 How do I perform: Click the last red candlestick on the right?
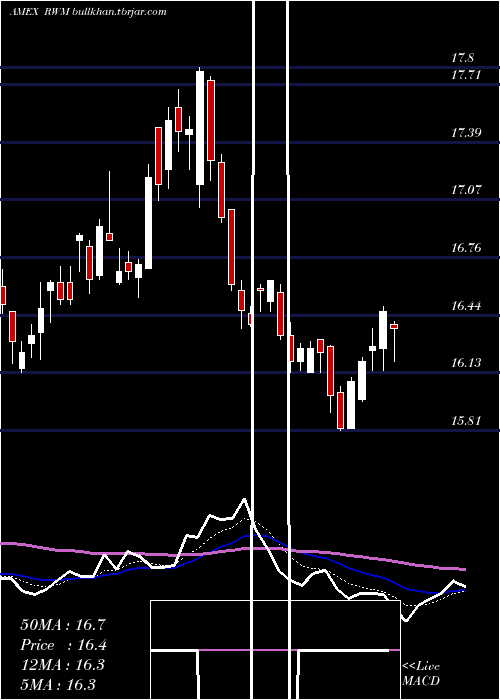coord(394,326)
